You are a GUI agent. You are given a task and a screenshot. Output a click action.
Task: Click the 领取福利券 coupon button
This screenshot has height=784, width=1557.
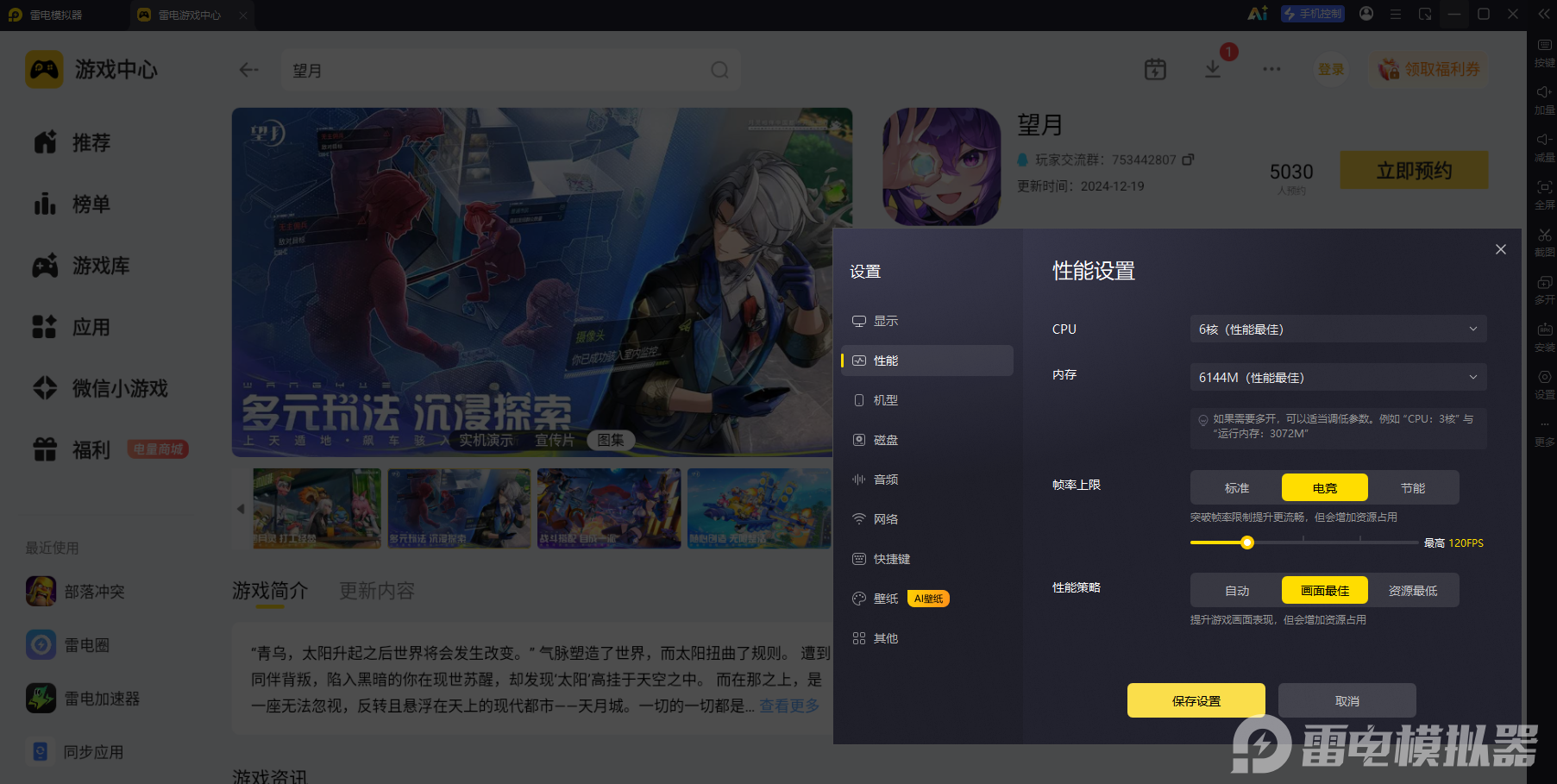(1429, 69)
